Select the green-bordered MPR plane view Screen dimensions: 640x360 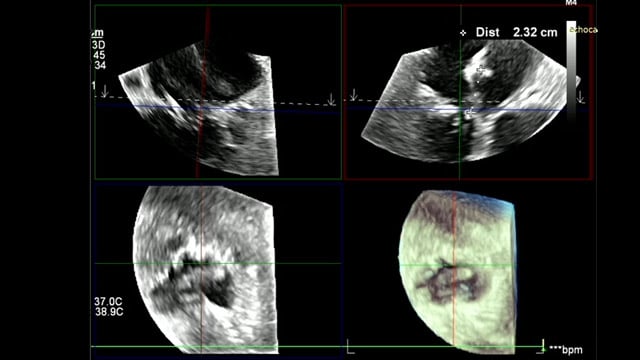tap(218, 92)
